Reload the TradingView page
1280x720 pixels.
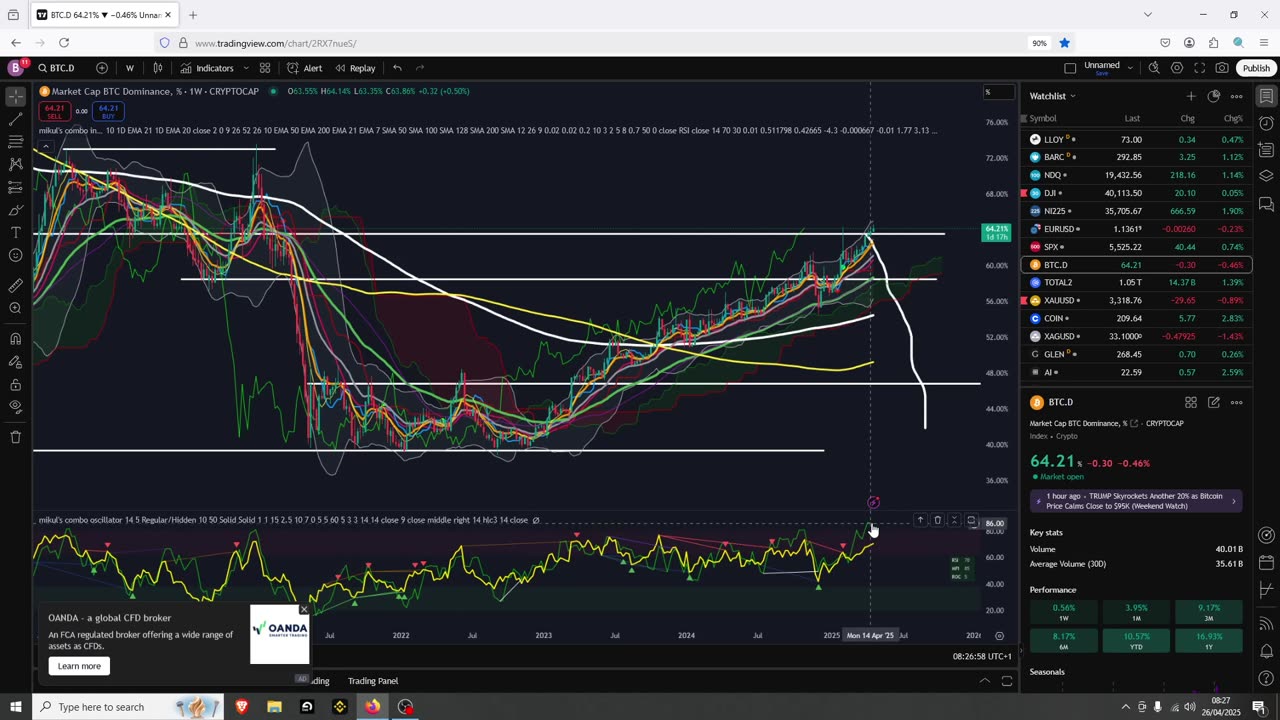64,43
